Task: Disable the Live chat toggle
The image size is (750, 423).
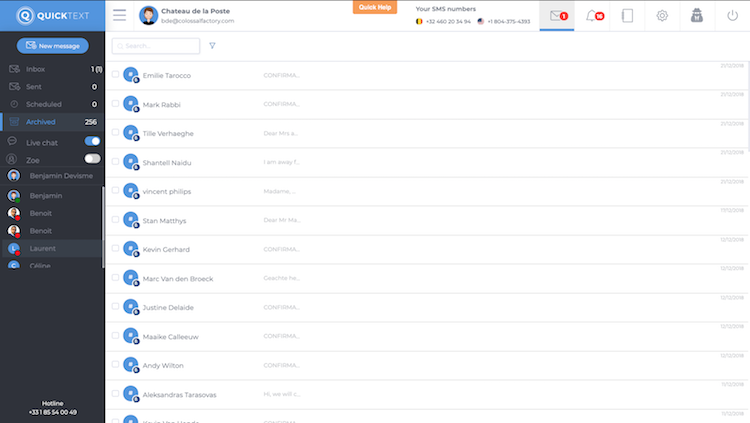Action: point(92,142)
